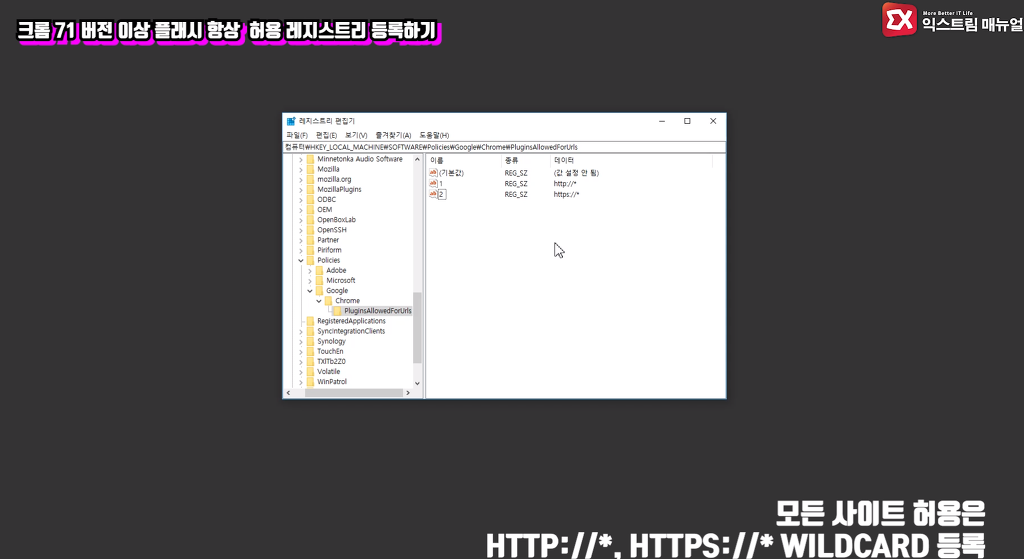This screenshot has width=1024, height=559.
Task: Expand the Microsoft key under Policies
Action: (x=310, y=280)
